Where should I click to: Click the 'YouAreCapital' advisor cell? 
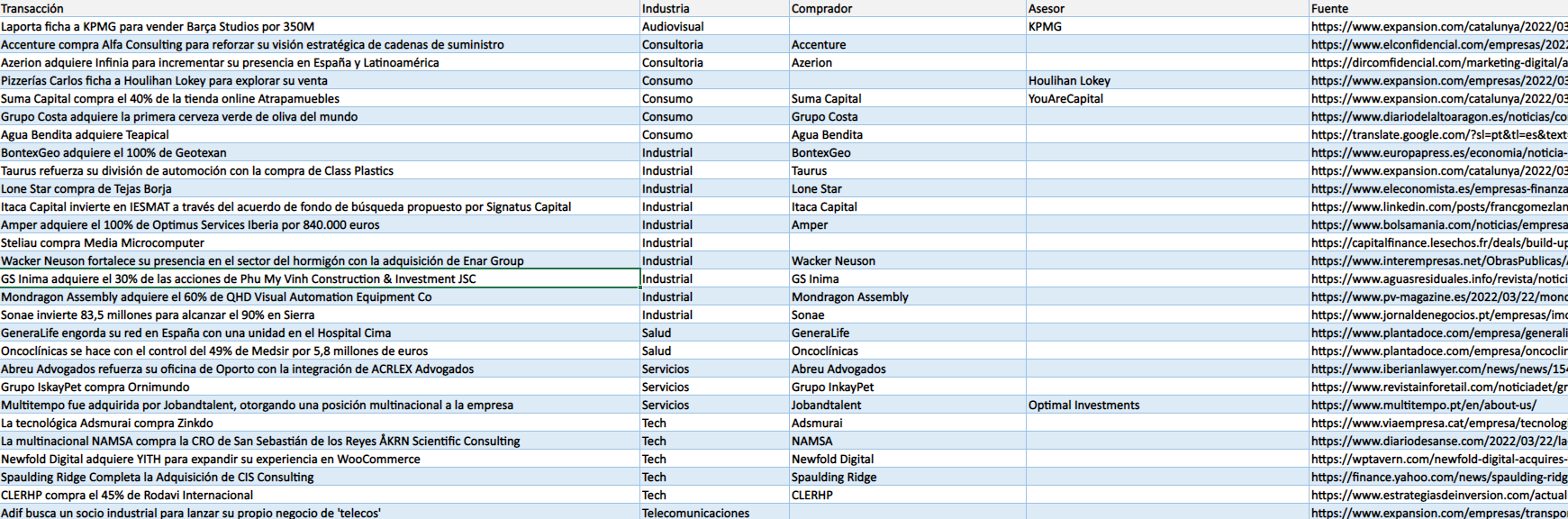click(1167, 98)
